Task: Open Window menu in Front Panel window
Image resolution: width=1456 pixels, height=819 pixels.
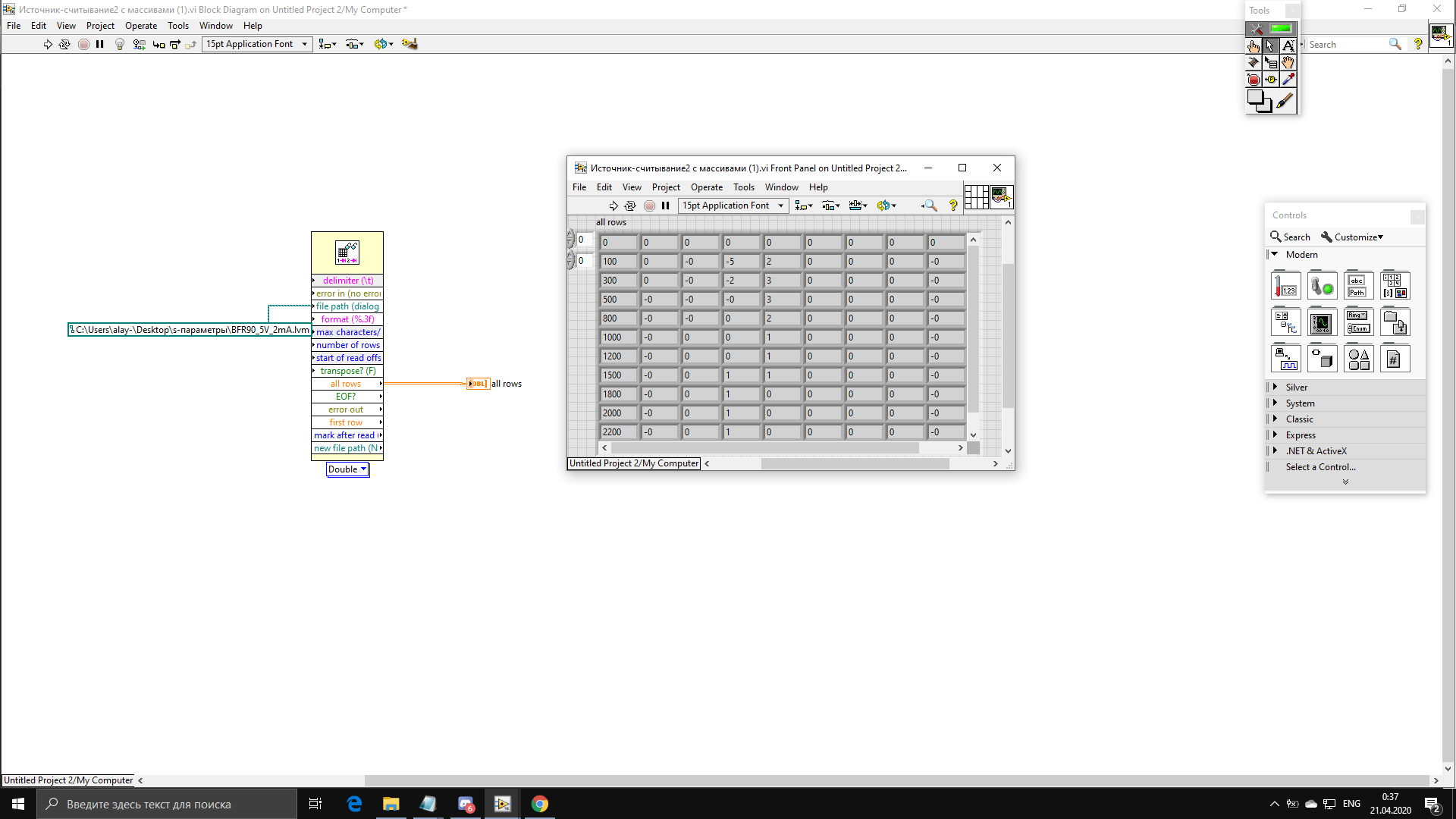Action: 781,187
